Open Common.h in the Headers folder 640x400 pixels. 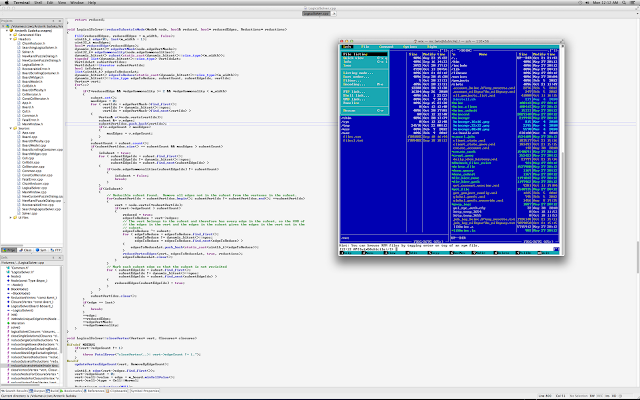28,116
